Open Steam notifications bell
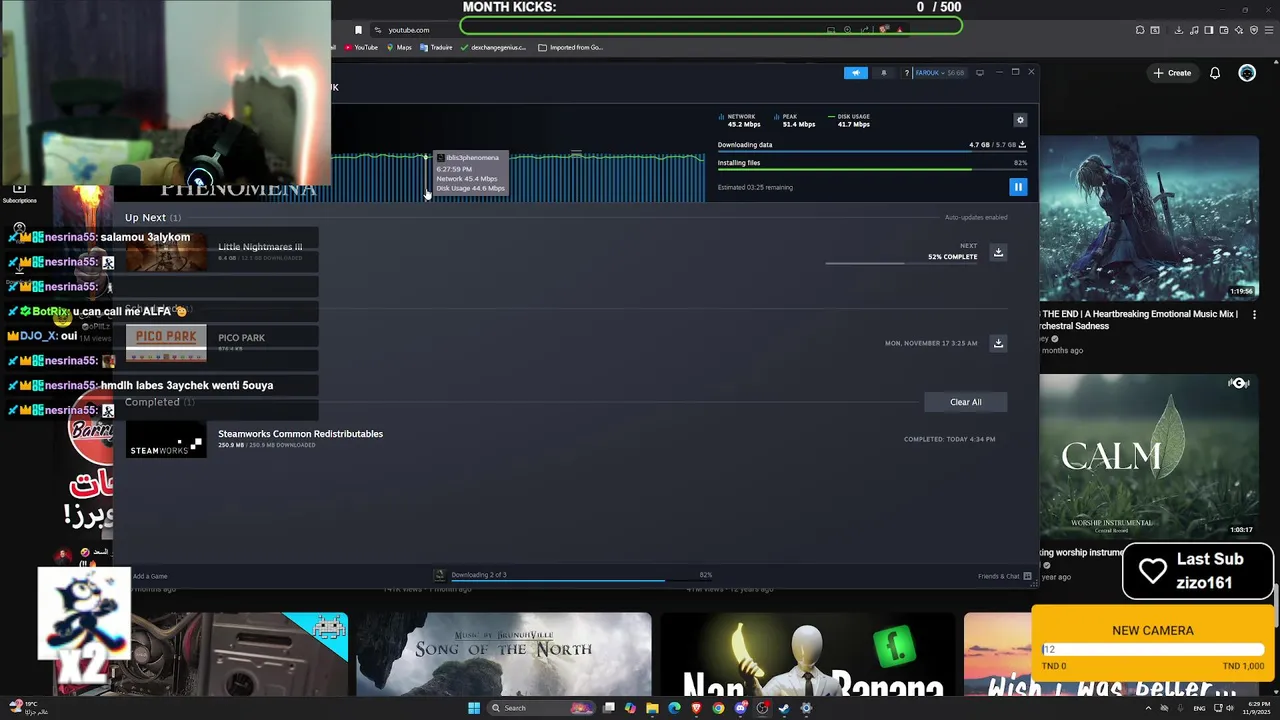This screenshot has width=1280, height=720. [x=883, y=72]
